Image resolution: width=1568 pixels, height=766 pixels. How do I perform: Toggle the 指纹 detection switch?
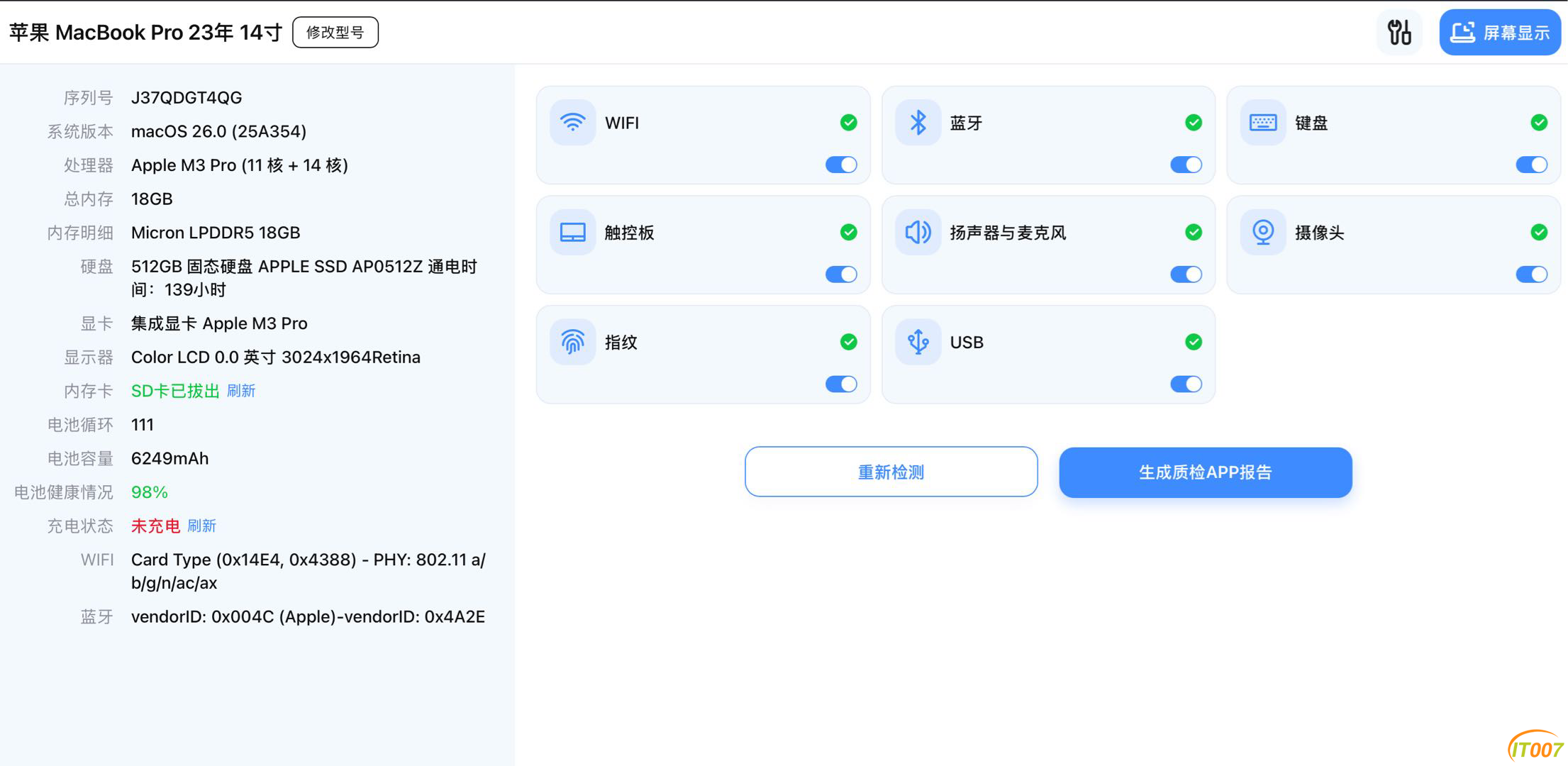842,384
